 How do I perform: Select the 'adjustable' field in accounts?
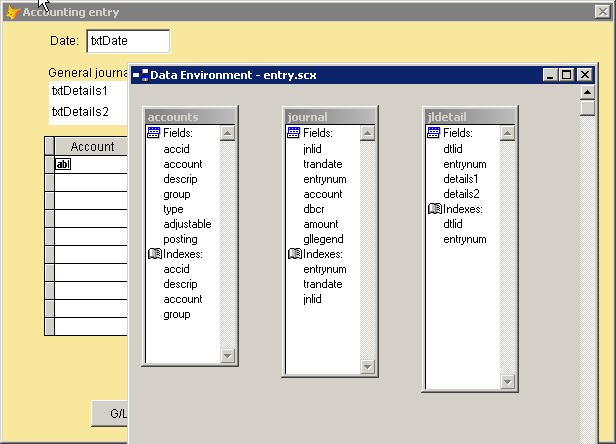tap(187, 224)
